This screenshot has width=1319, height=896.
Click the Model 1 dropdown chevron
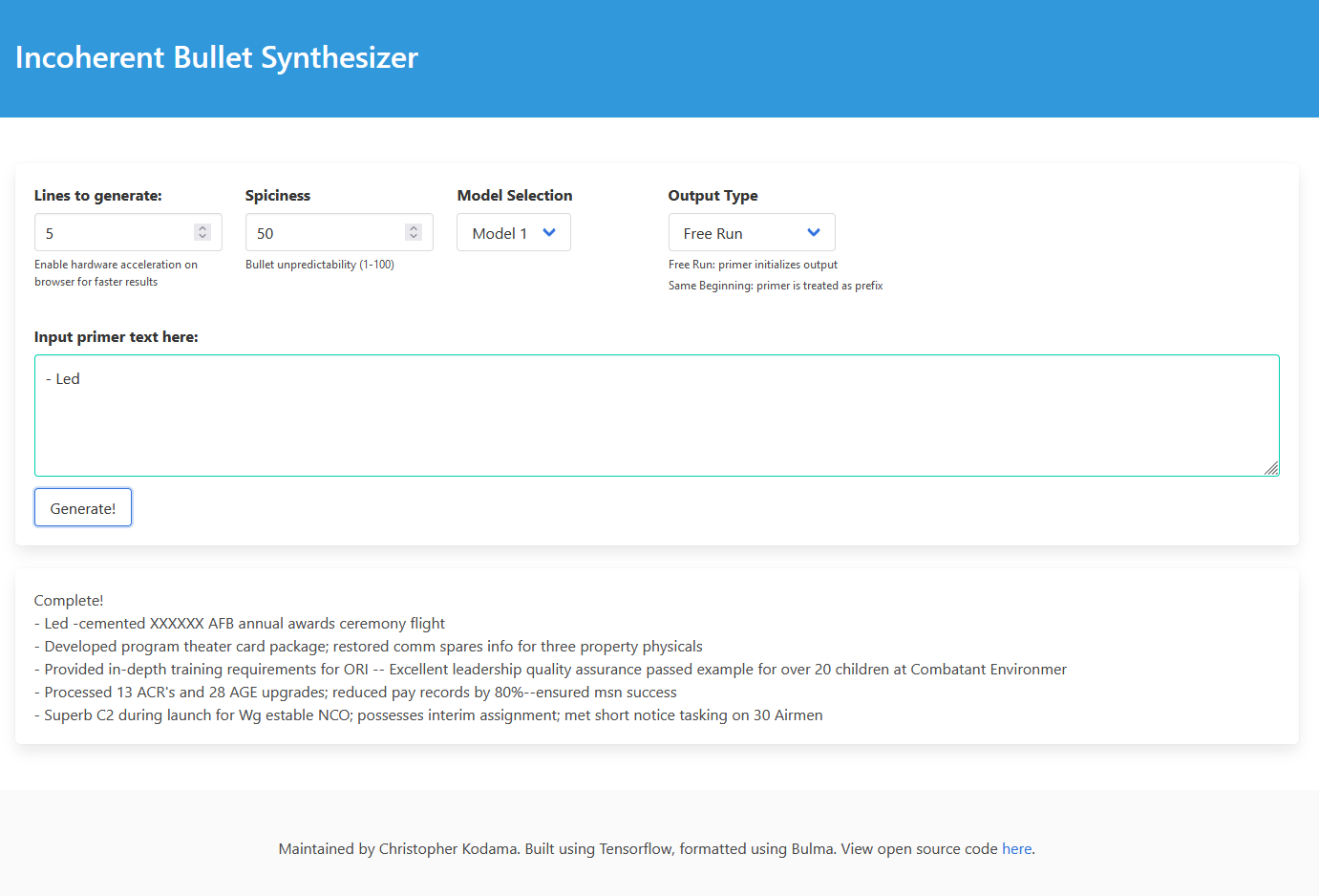click(x=549, y=233)
